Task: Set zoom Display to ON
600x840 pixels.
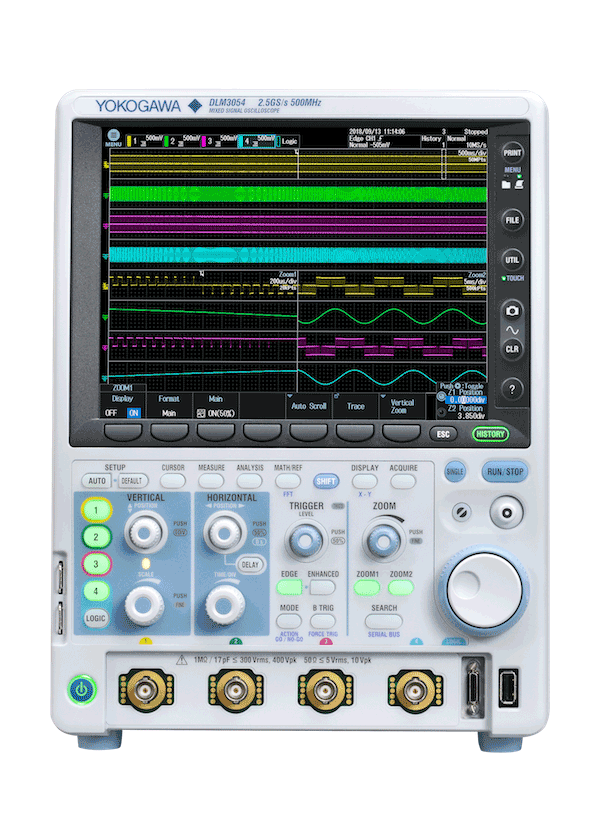Action: coord(132,411)
